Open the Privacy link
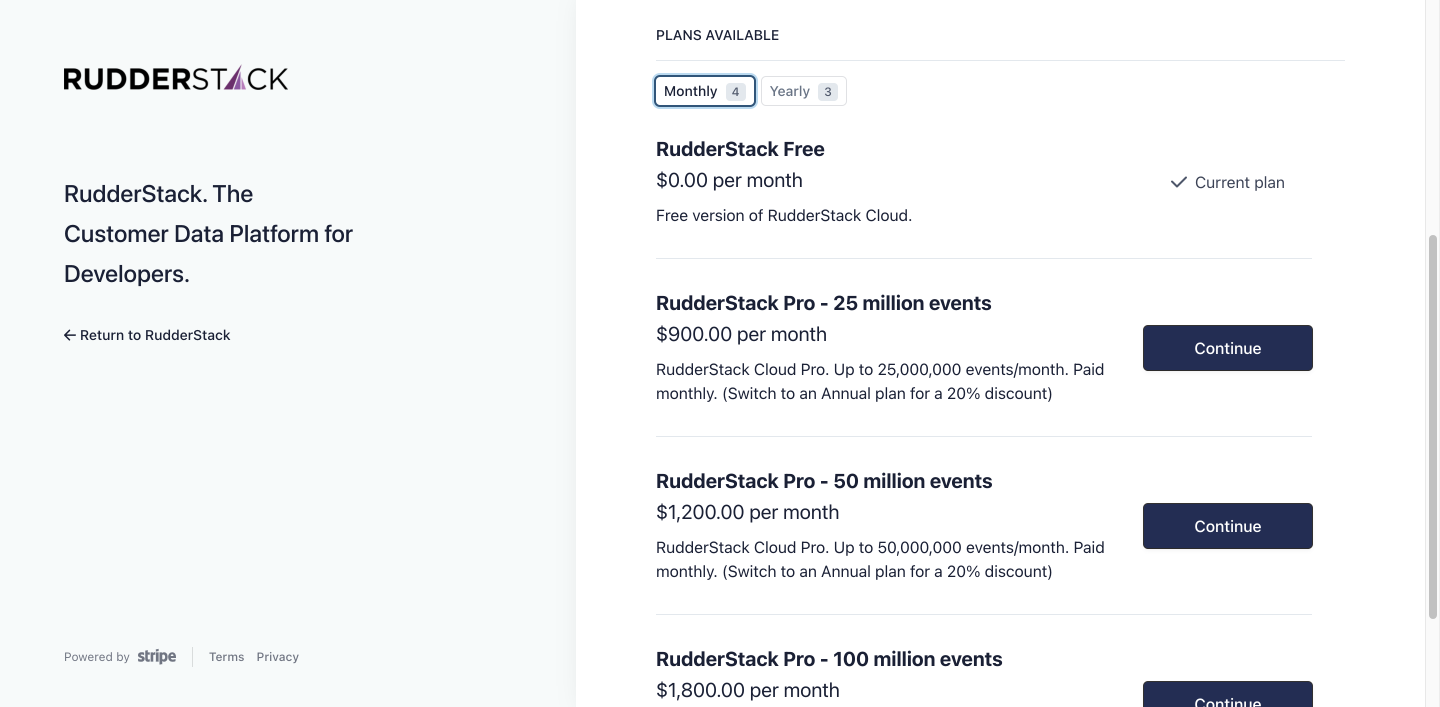1440x707 pixels. [x=277, y=657]
